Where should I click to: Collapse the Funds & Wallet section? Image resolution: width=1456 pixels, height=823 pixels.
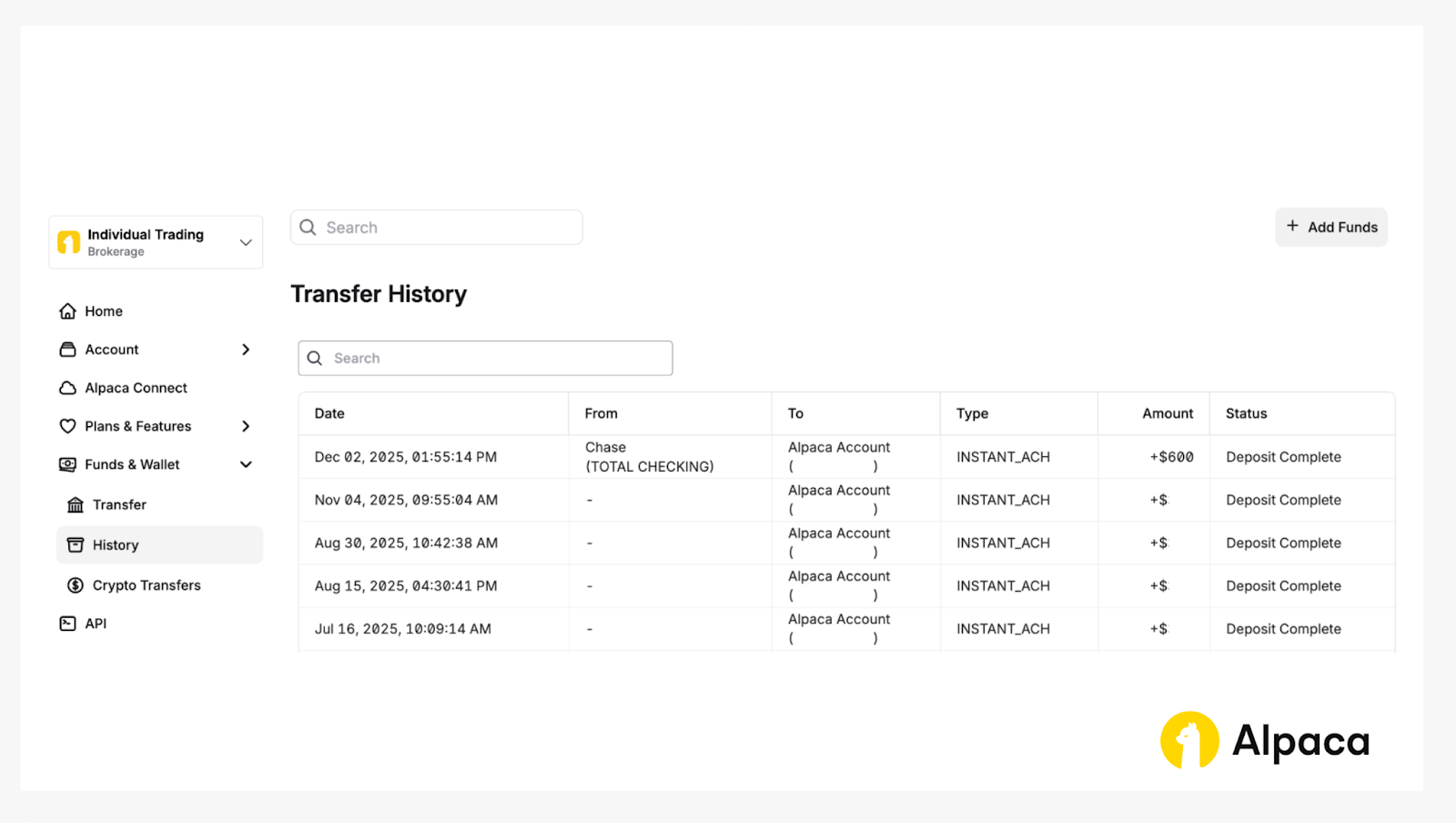click(x=246, y=464)
